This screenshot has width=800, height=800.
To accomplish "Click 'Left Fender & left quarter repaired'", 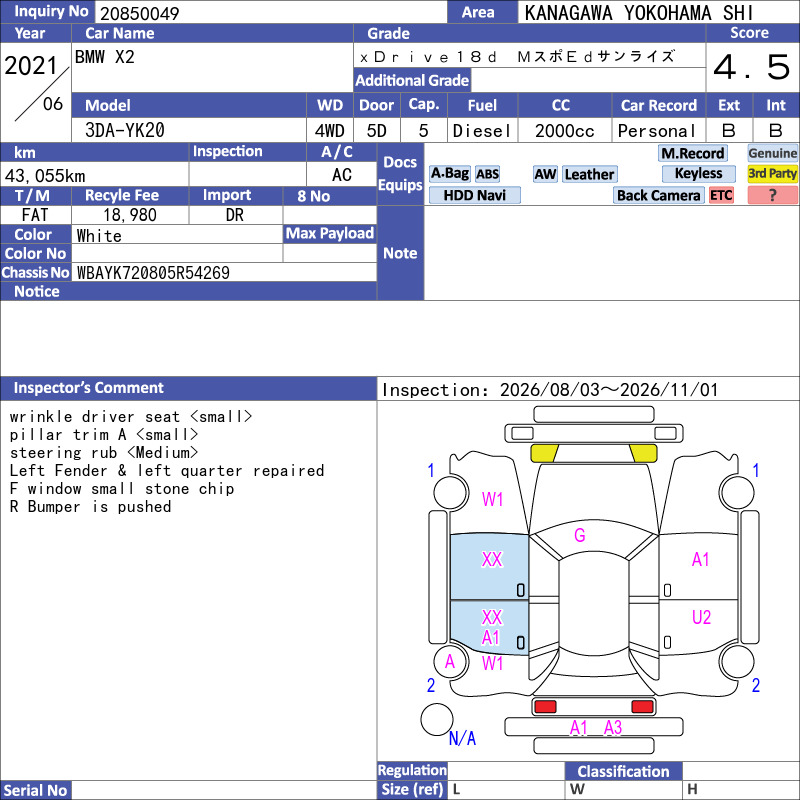I will [167, 470].
